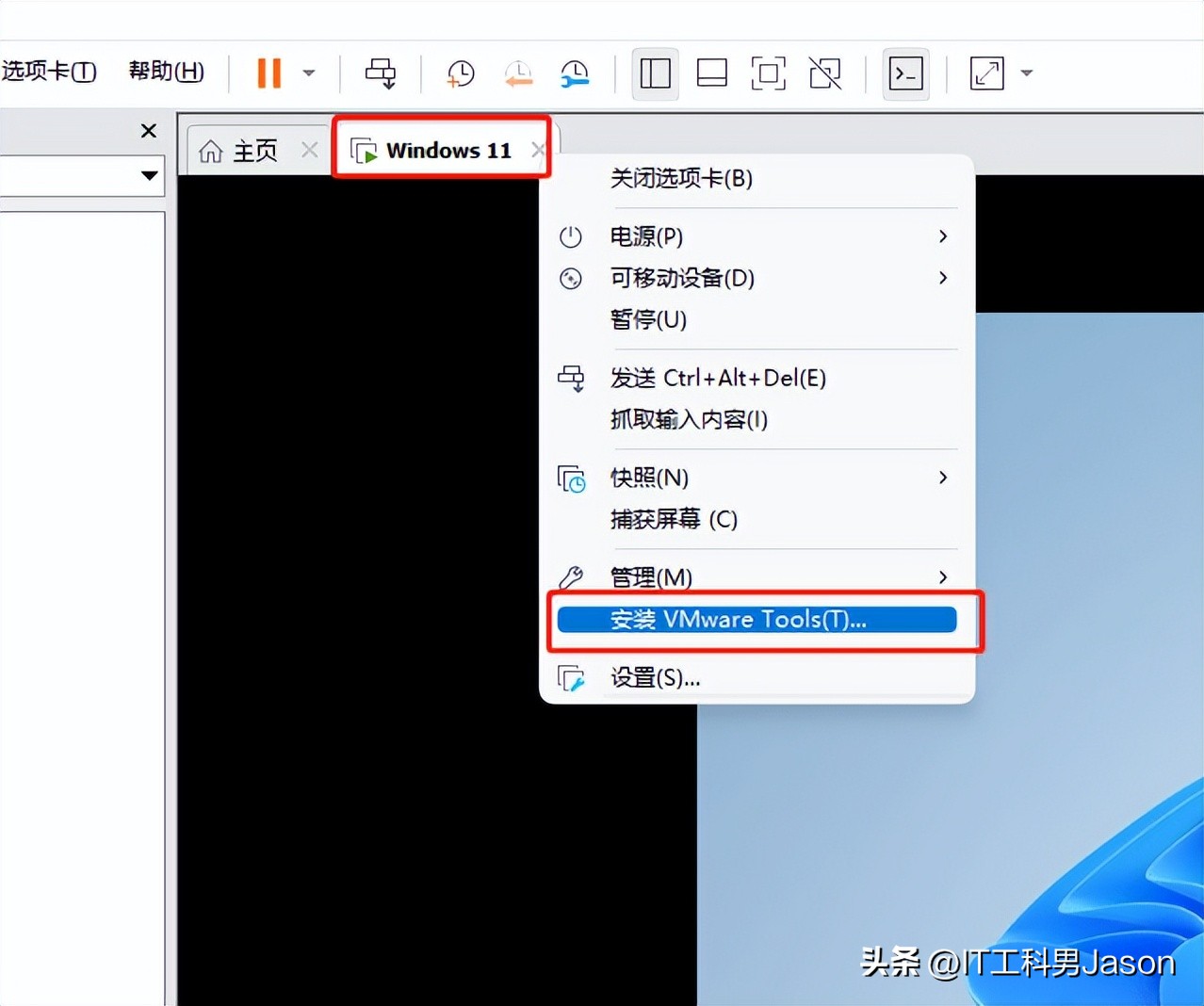Click the icon beside 发送 Ctrl+Alt+Del(E)
The height and width of the screenshot is (1006, 1204).
571,379
